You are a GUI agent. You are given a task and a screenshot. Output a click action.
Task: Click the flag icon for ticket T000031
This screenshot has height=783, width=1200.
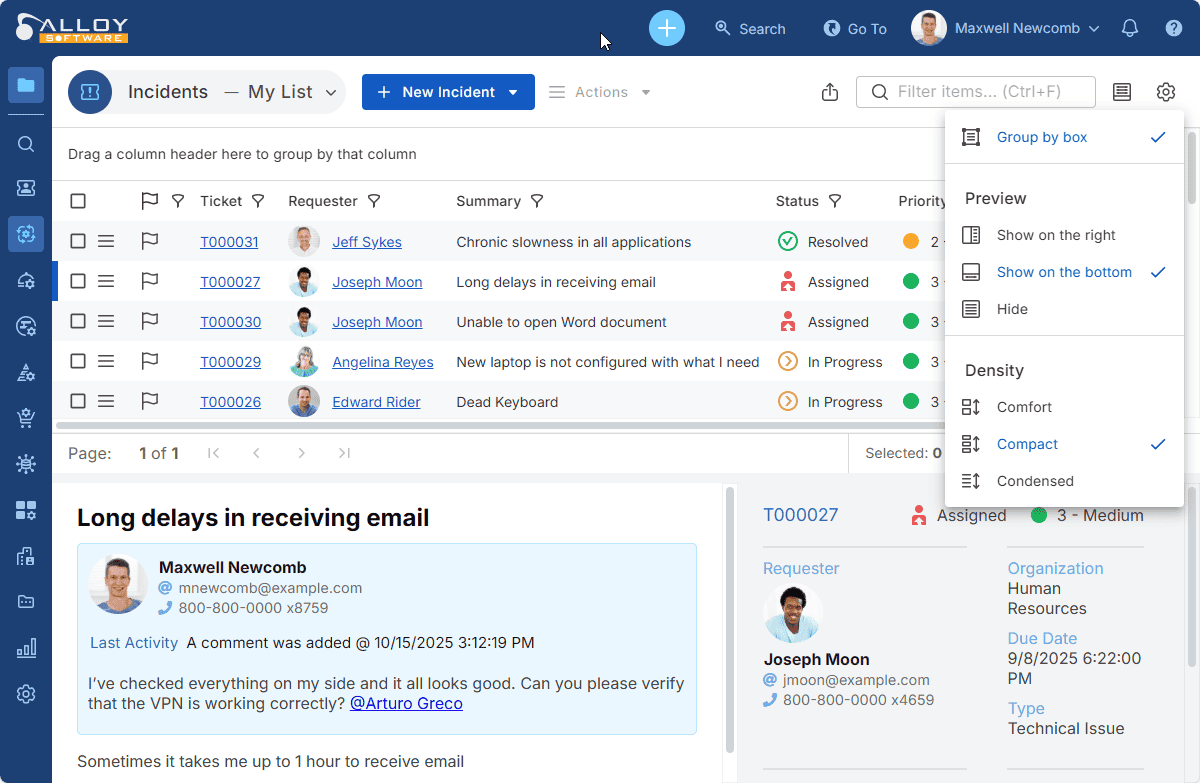150,242
